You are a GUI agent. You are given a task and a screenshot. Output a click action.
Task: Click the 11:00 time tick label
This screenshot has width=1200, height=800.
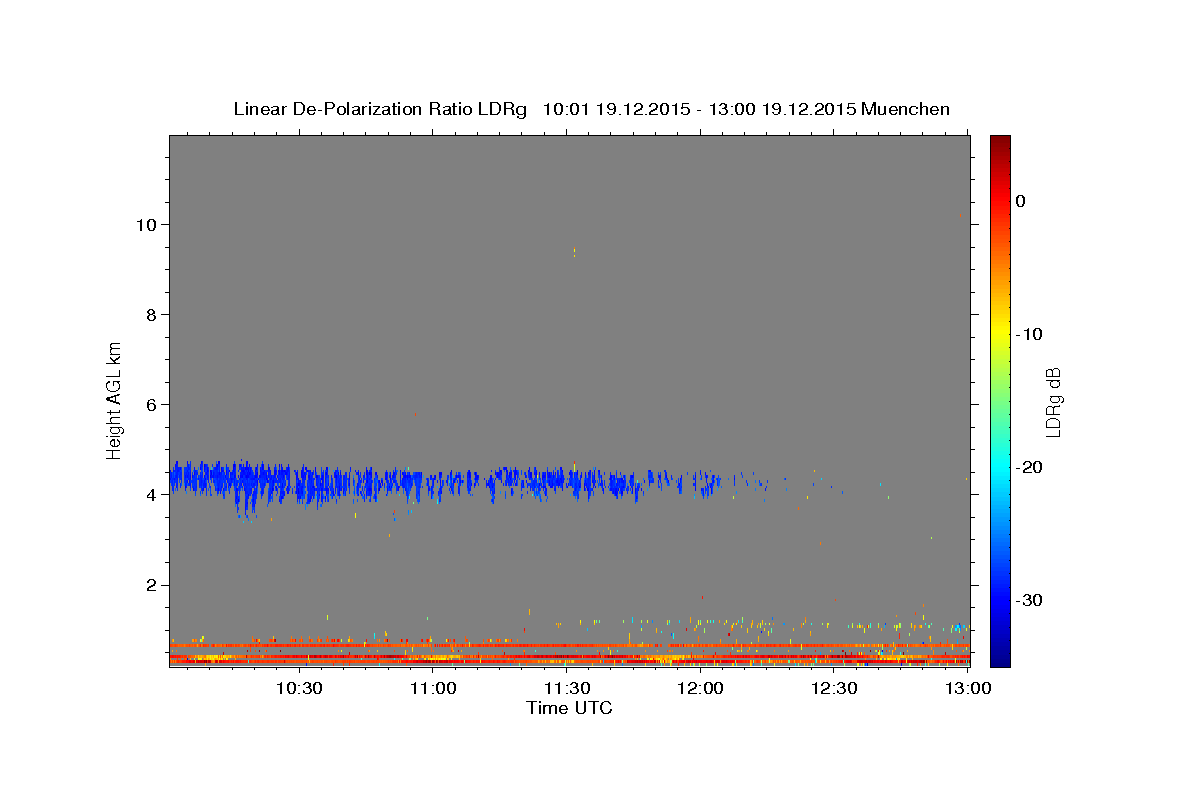[x=434, y=688]
